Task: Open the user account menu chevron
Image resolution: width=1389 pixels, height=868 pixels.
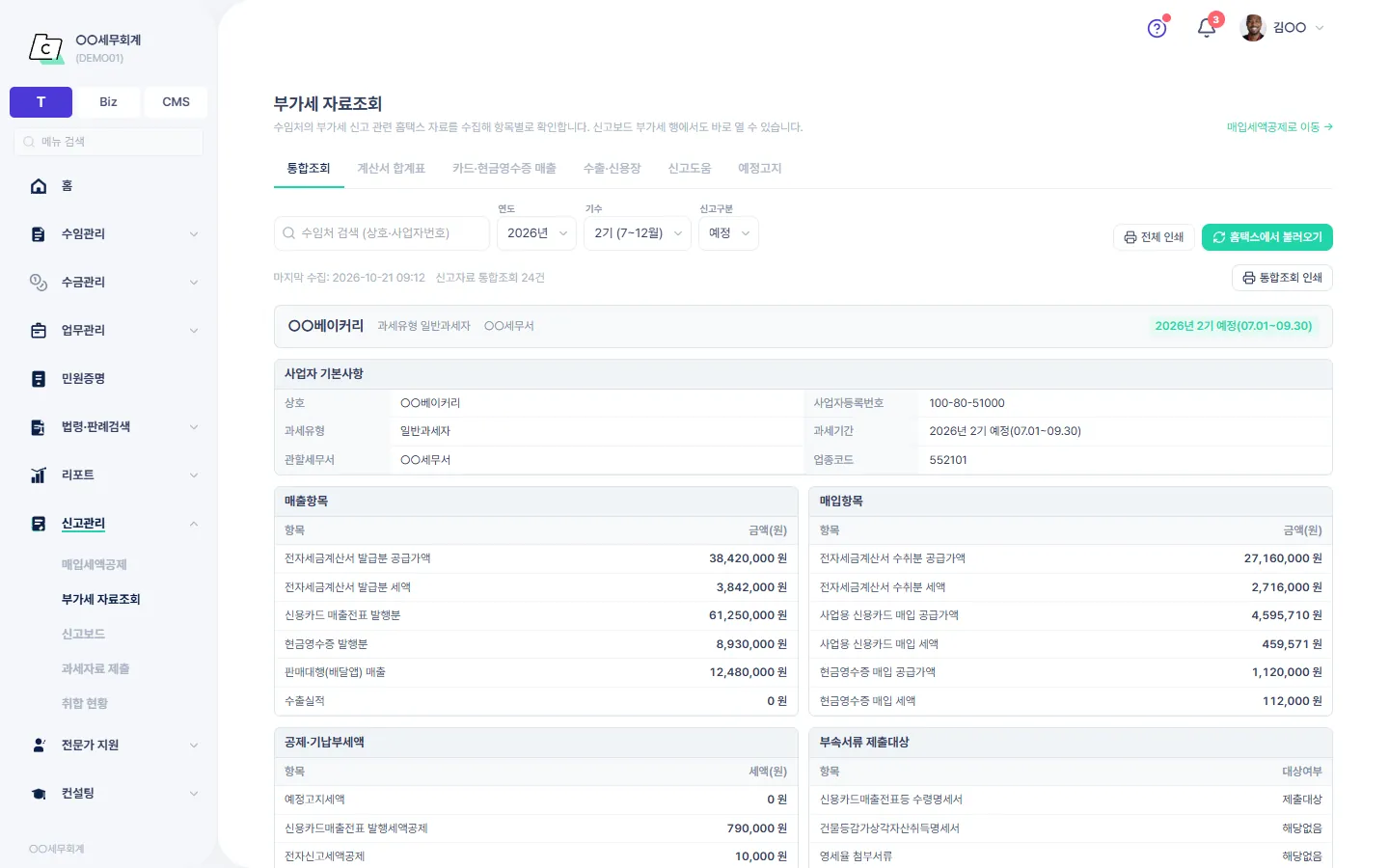Action: 1320,28
